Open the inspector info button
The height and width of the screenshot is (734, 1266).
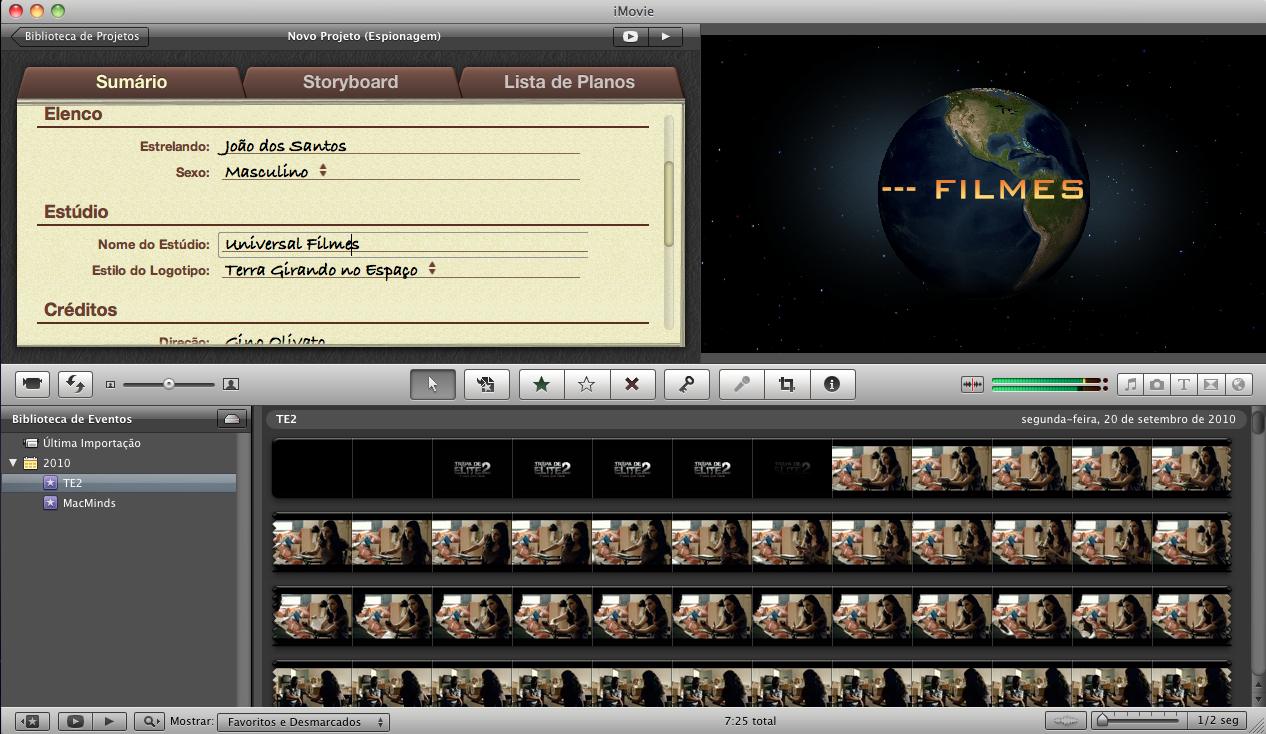832,384
